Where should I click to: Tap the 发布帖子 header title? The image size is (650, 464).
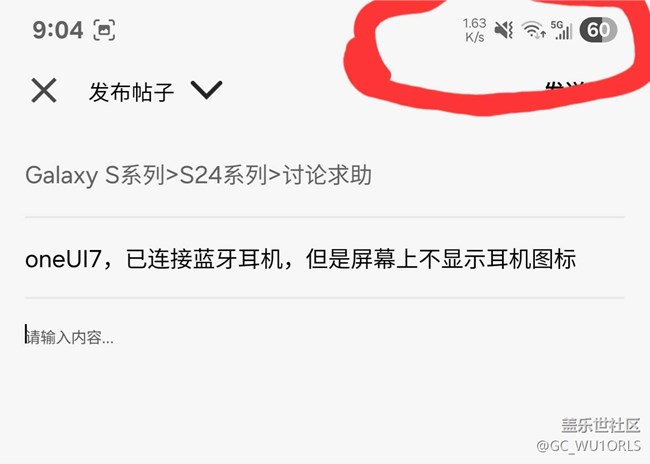click(x=131, y=92)
